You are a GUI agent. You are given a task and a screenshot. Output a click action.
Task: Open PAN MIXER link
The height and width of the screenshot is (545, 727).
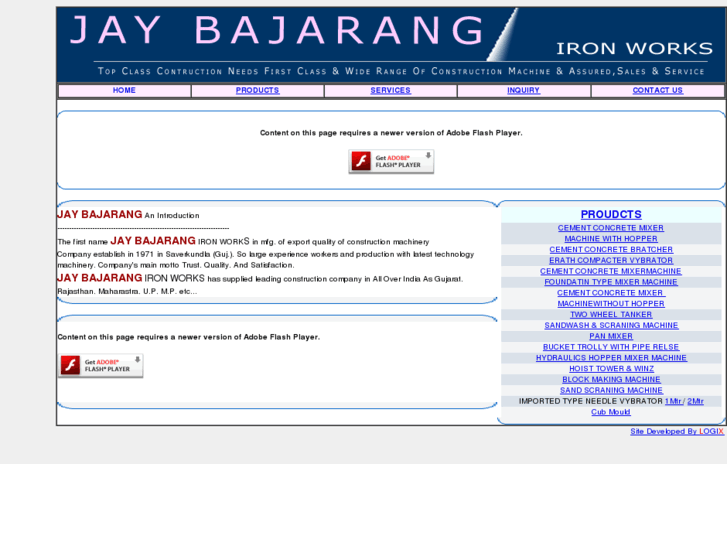(x=611, y=336)
